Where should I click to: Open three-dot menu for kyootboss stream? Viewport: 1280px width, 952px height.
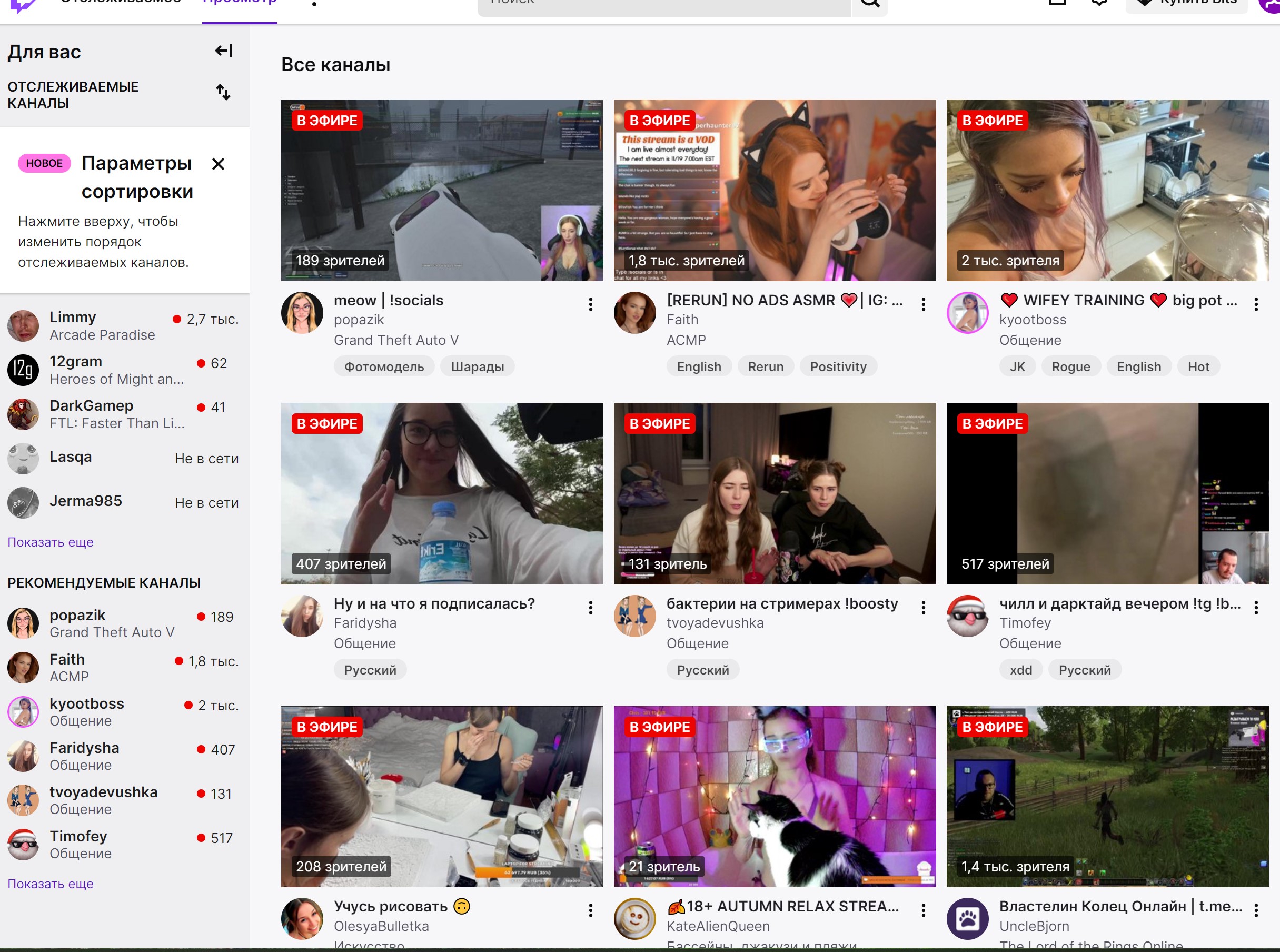tap(1256, 304)
